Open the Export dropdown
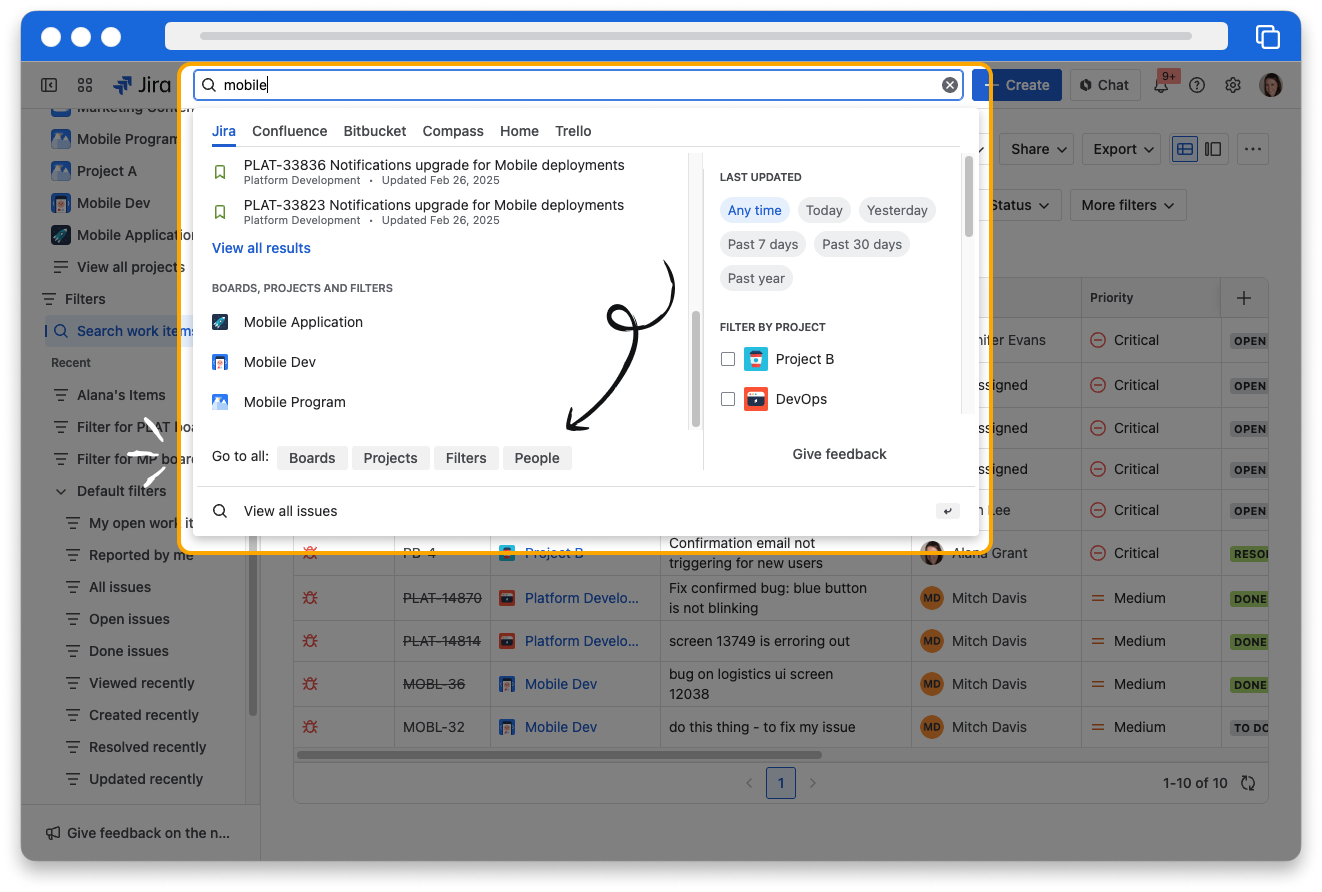1322x892 pixels. pos(1121,149)
